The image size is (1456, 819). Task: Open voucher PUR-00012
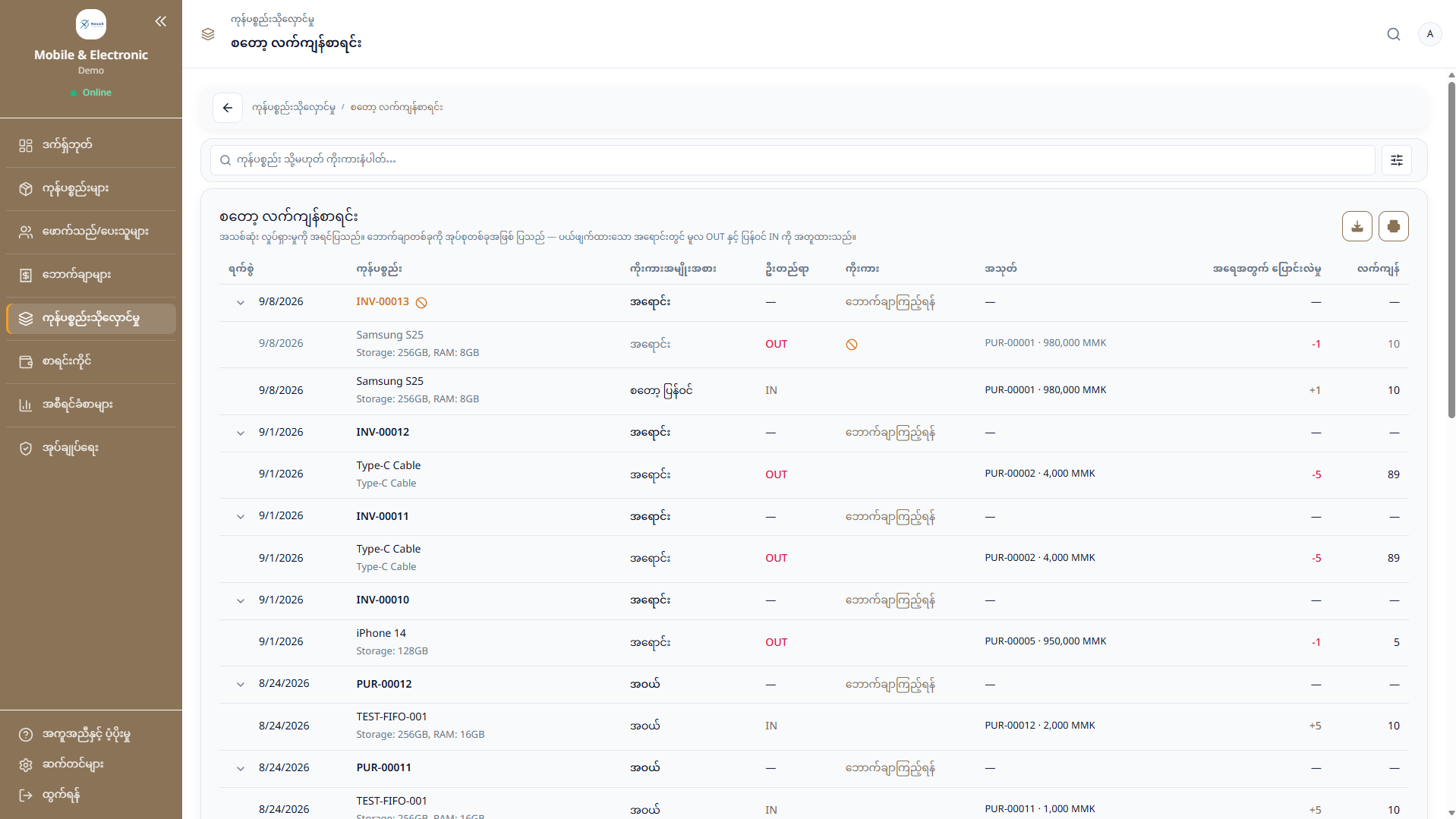click(384, 684)
